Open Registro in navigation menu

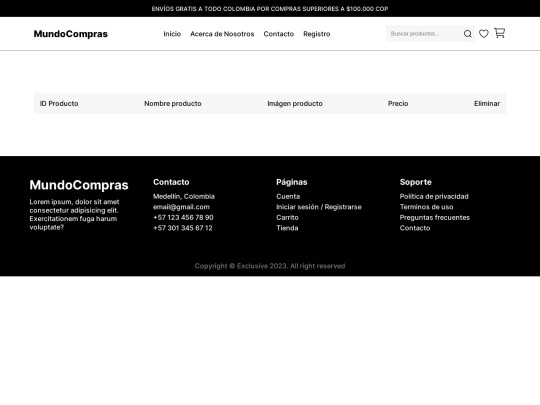click(x=316, y=34)
